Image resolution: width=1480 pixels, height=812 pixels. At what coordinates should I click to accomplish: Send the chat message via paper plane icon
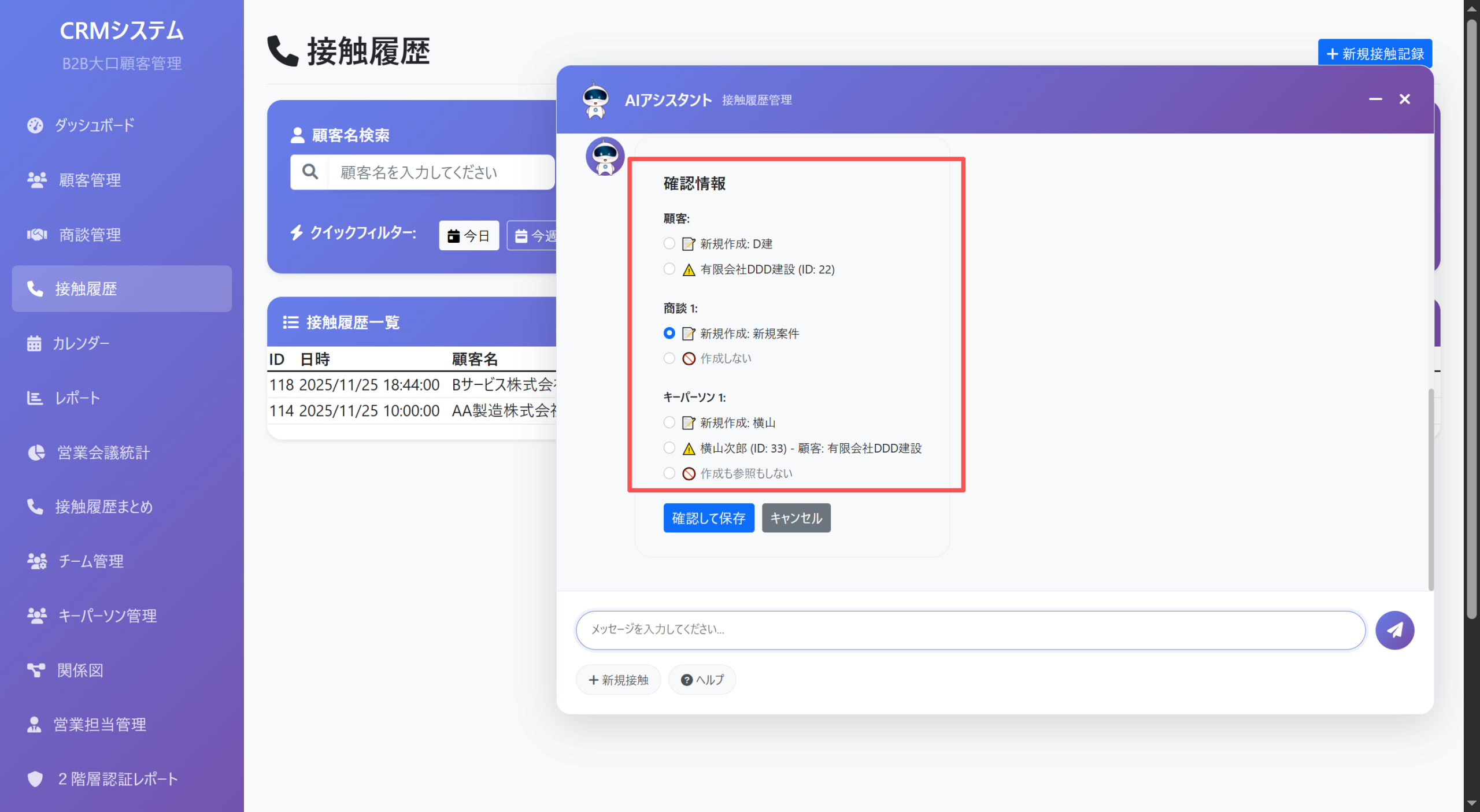coord(1395,630)
